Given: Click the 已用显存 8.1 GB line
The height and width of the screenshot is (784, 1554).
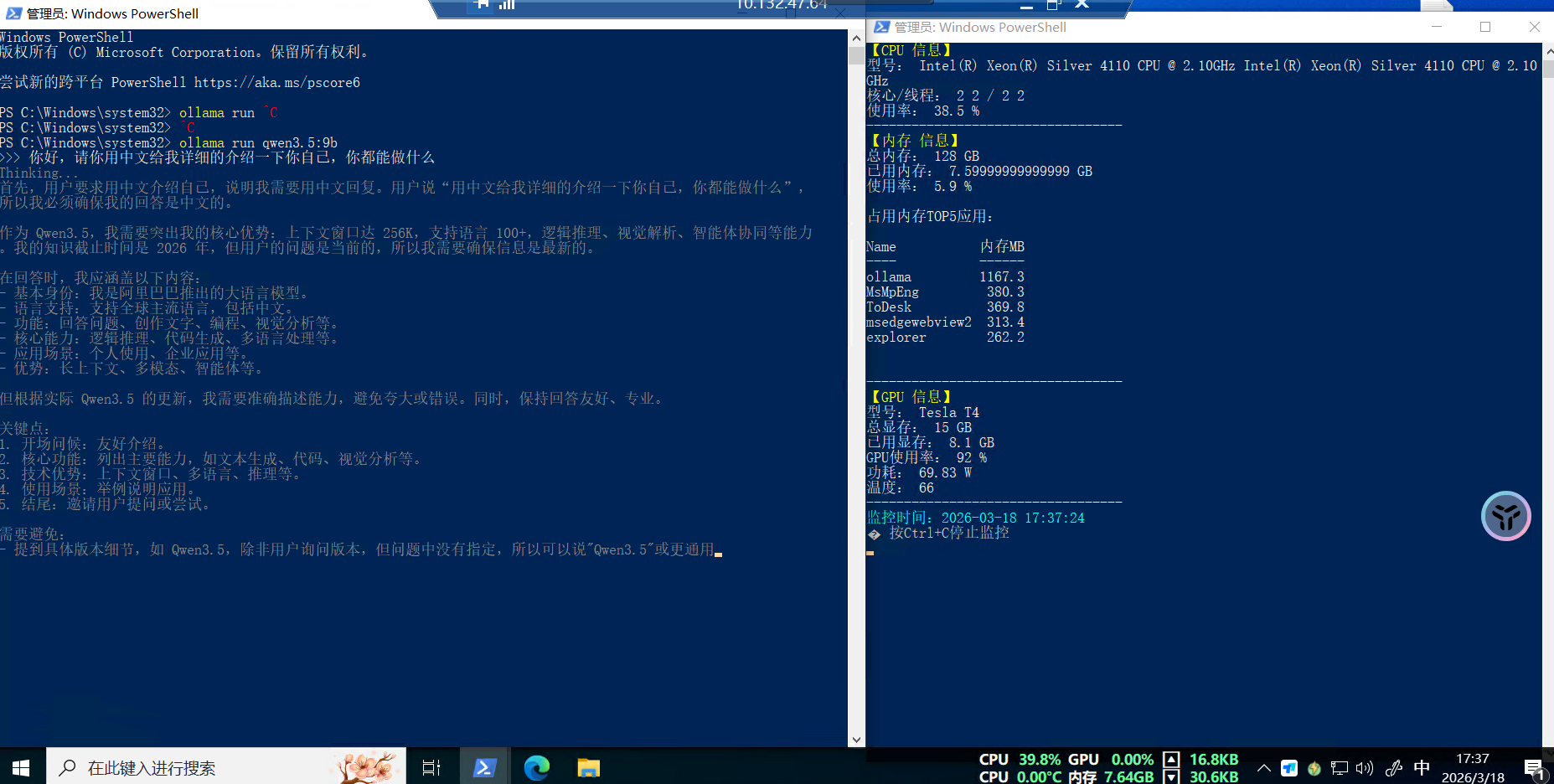Looking at the screenshot, I should [931, 442].
